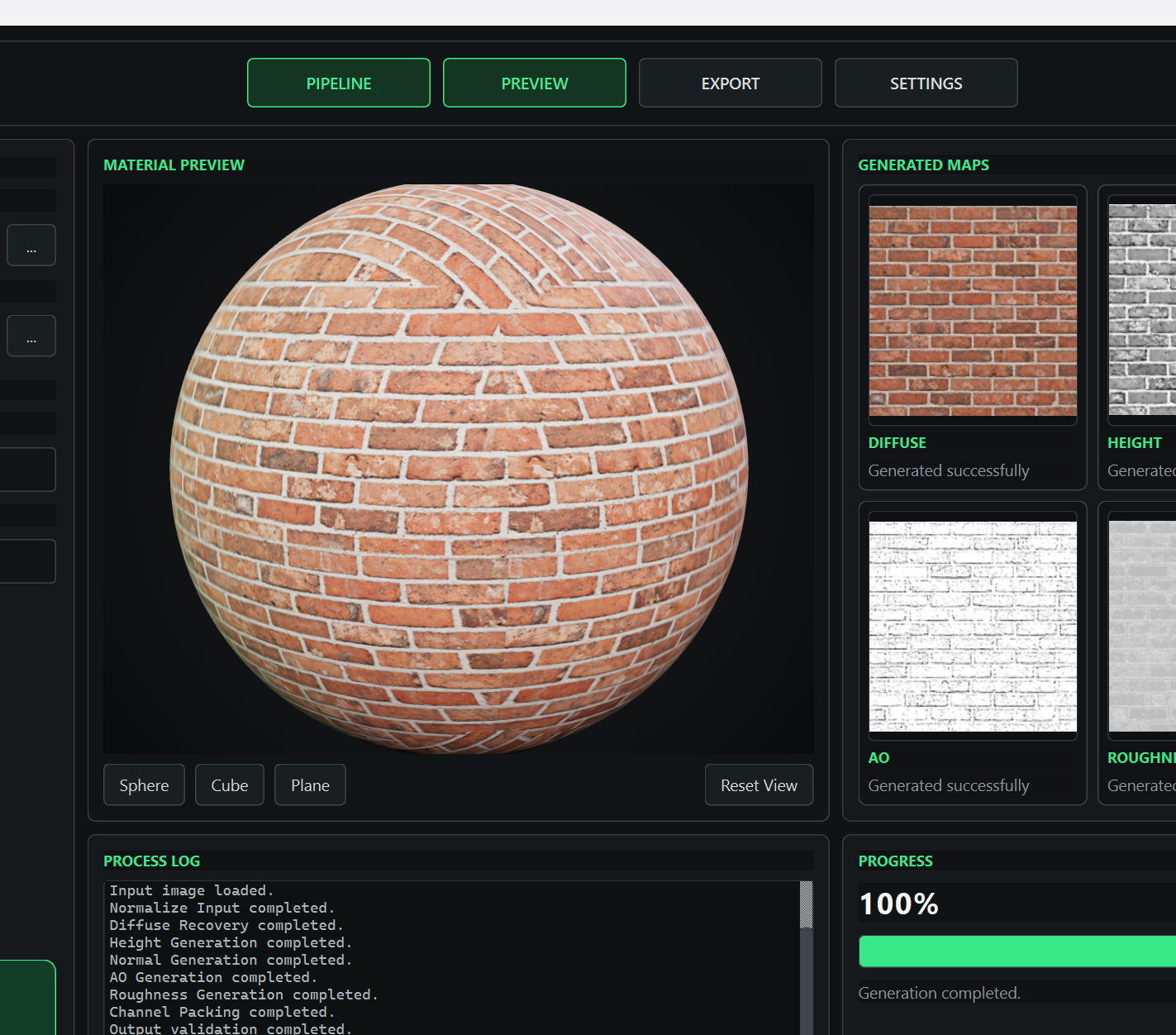Click the brick sphere in material preview
The height and width of the screenshot is (1035, 1176).
coord(459,469)
